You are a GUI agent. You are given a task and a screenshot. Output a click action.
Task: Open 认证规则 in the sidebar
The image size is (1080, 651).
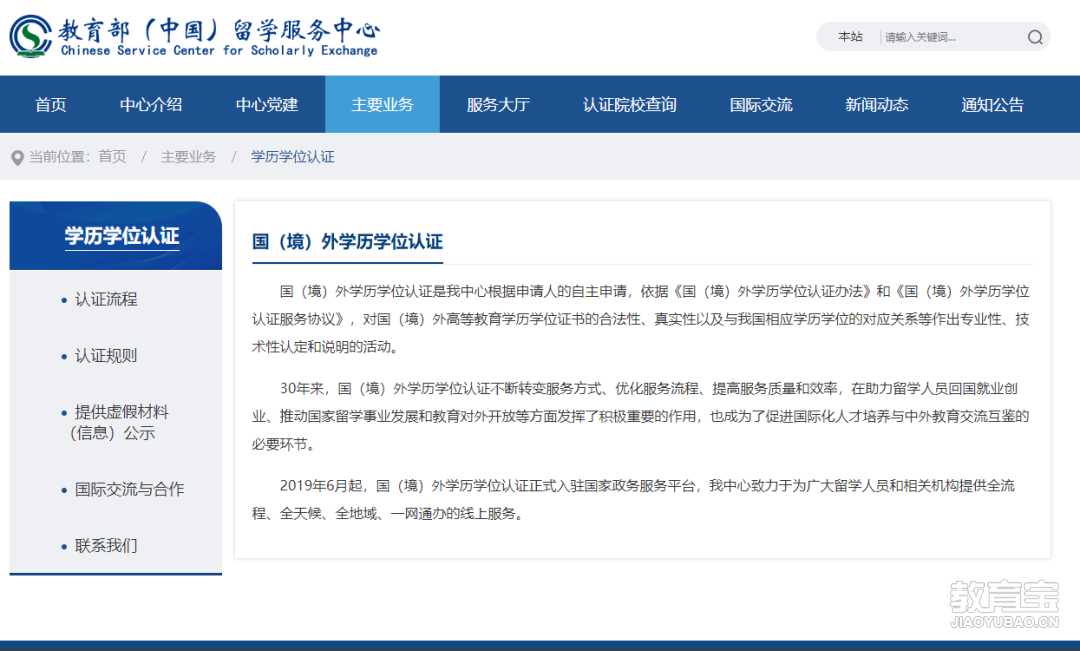point(106,355)
